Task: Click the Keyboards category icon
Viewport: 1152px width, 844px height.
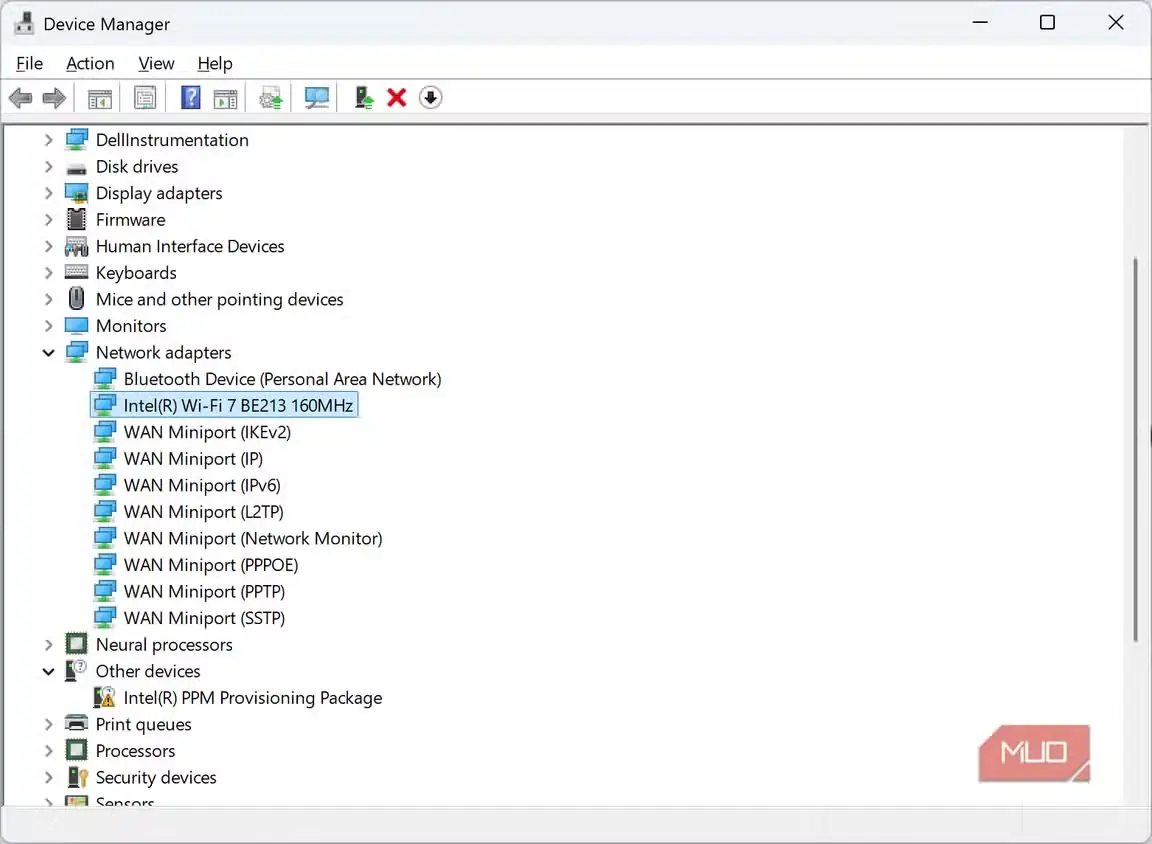Action: [76, 273]
